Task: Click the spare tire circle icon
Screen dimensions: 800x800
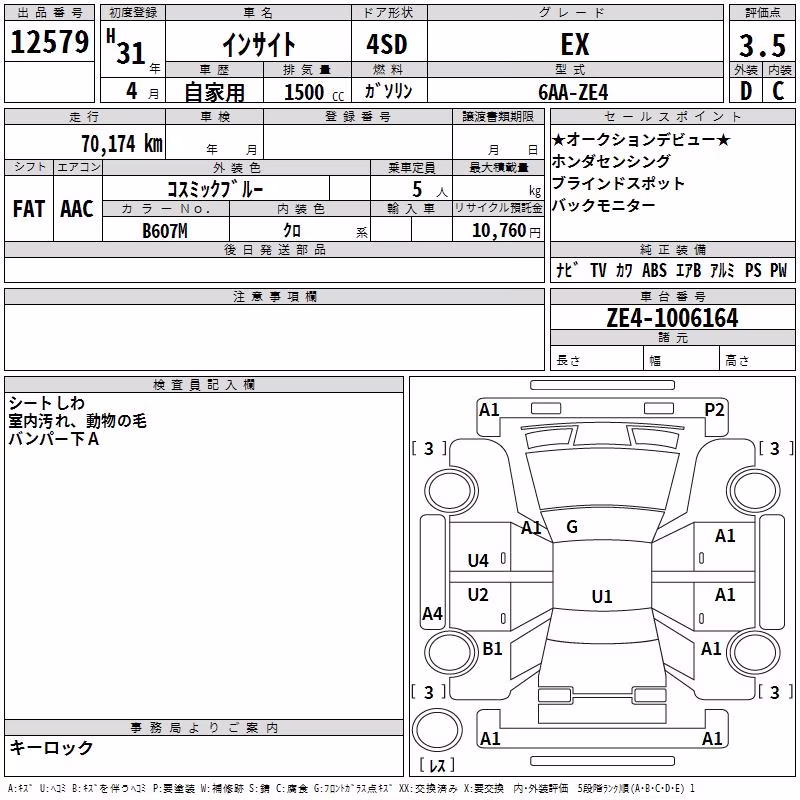Action: 437,730
